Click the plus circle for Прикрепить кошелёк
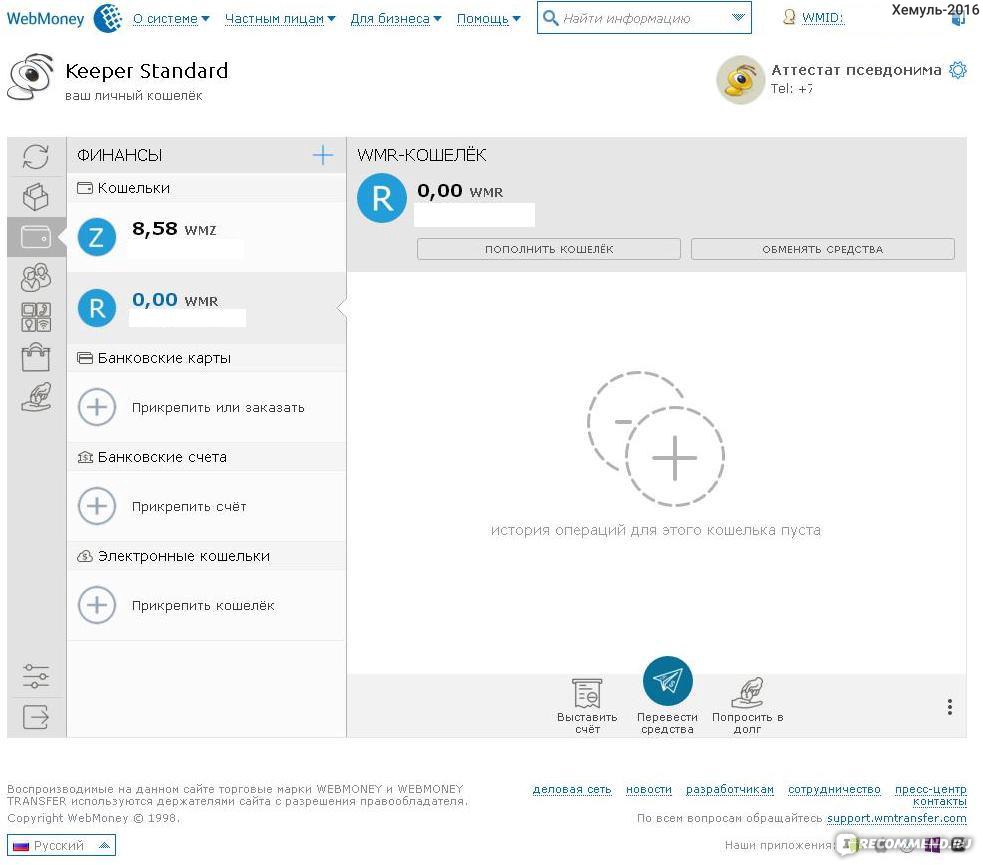 click(97, 605)
